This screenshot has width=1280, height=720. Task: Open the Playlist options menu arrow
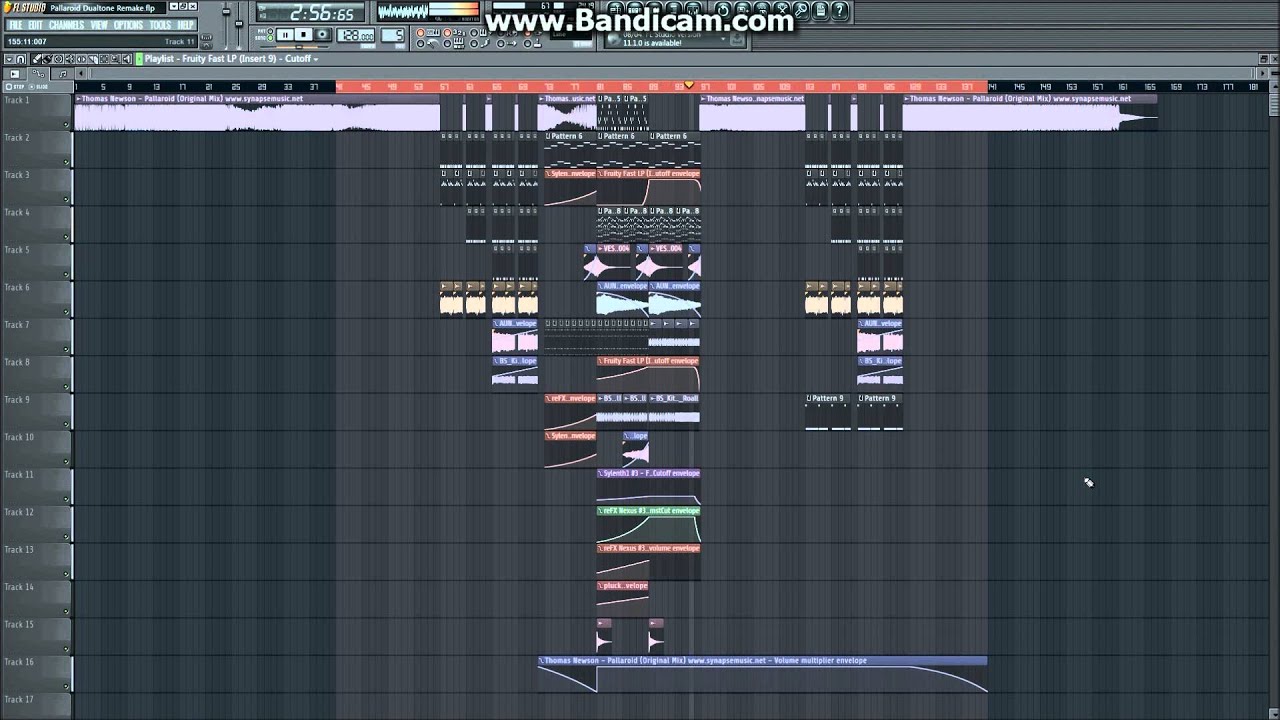pos(10,59)
